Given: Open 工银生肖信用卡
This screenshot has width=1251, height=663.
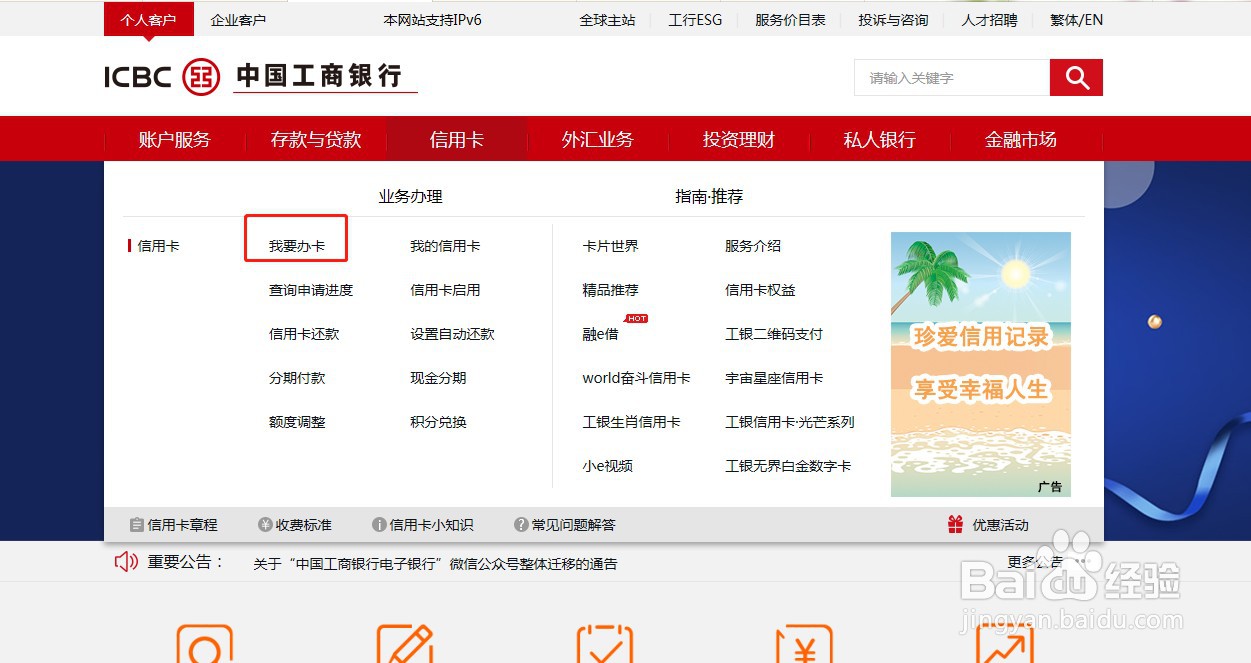Looking at the screenshot, I should (x=631, y=422).
